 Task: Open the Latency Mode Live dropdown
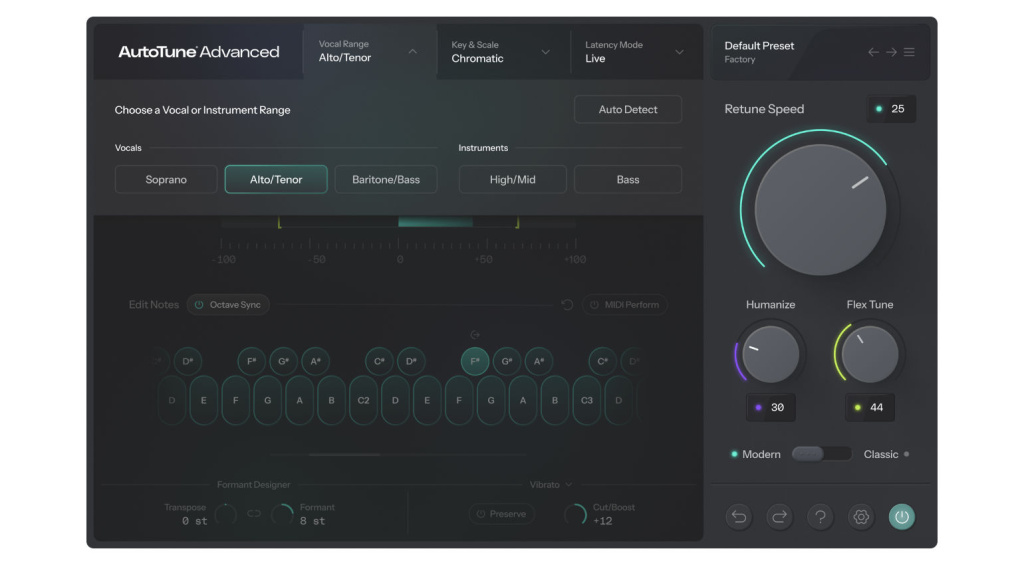point(635,52)
